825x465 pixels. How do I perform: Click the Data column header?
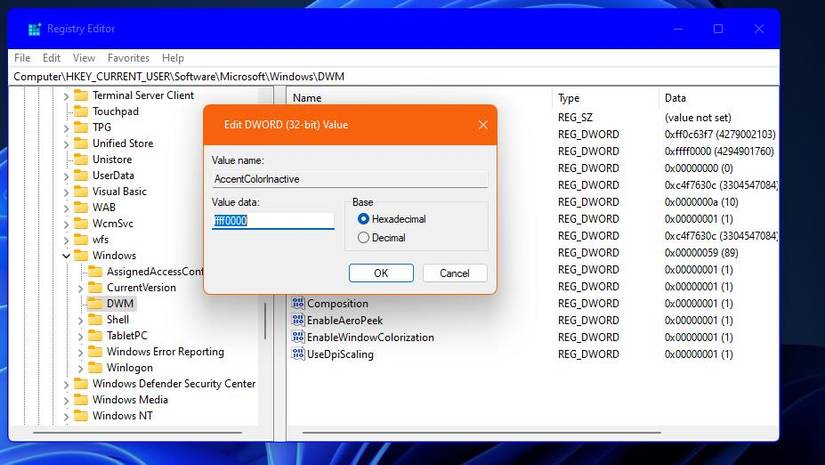(719, 98)
